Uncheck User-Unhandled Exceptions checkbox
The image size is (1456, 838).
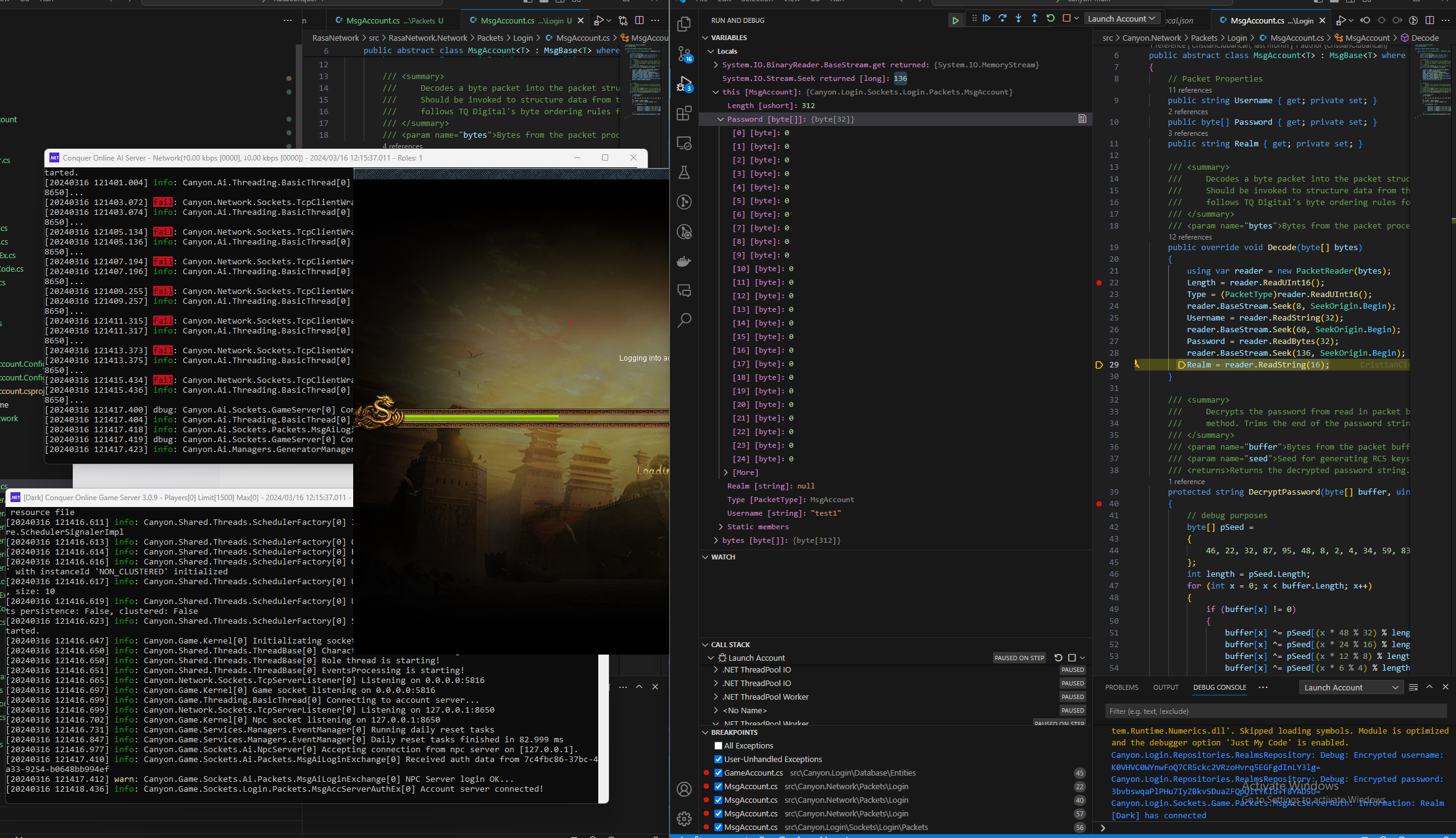[x=718, y=760]
